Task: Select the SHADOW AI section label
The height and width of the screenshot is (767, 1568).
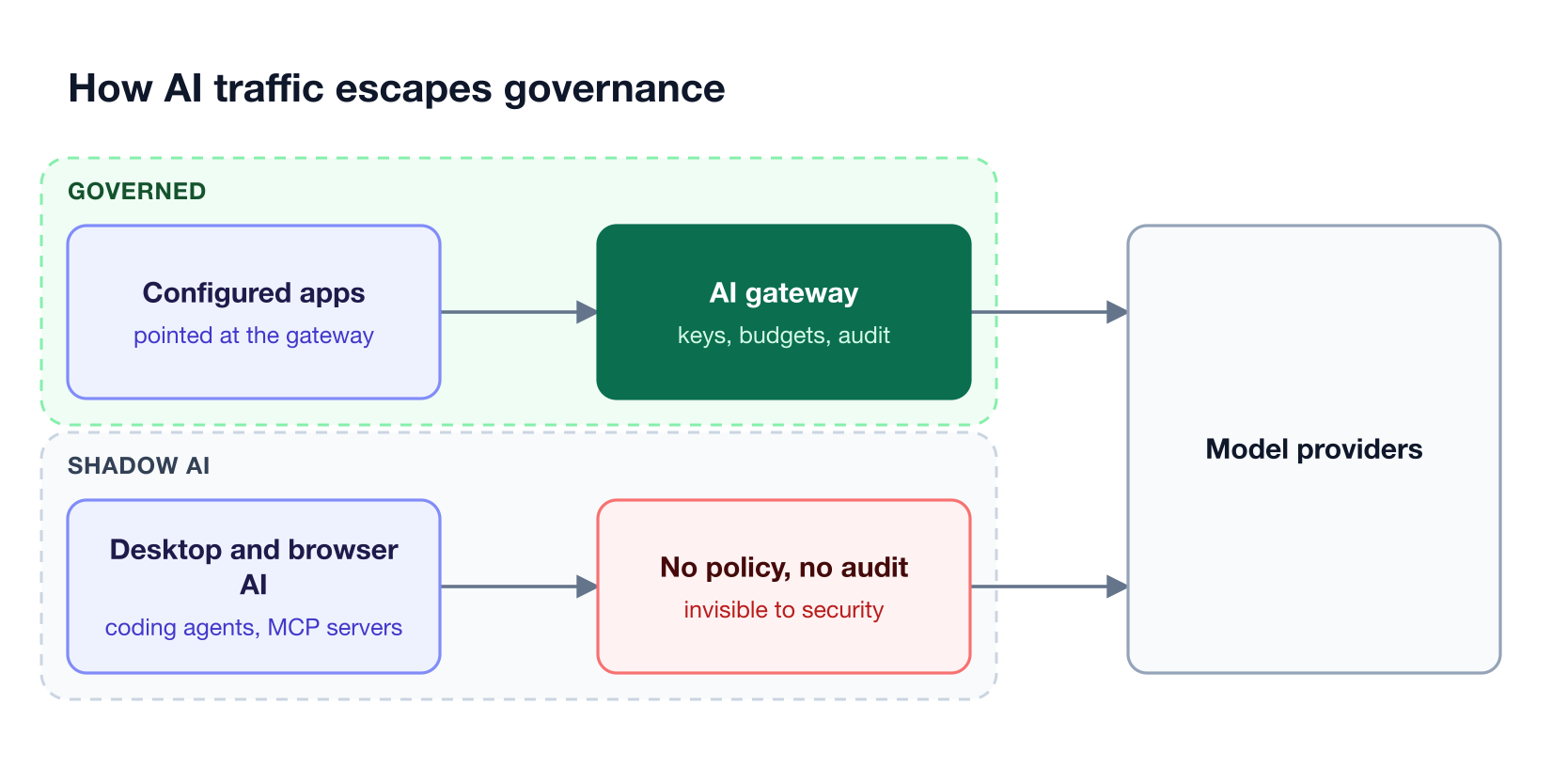Action: click(139, 466)
